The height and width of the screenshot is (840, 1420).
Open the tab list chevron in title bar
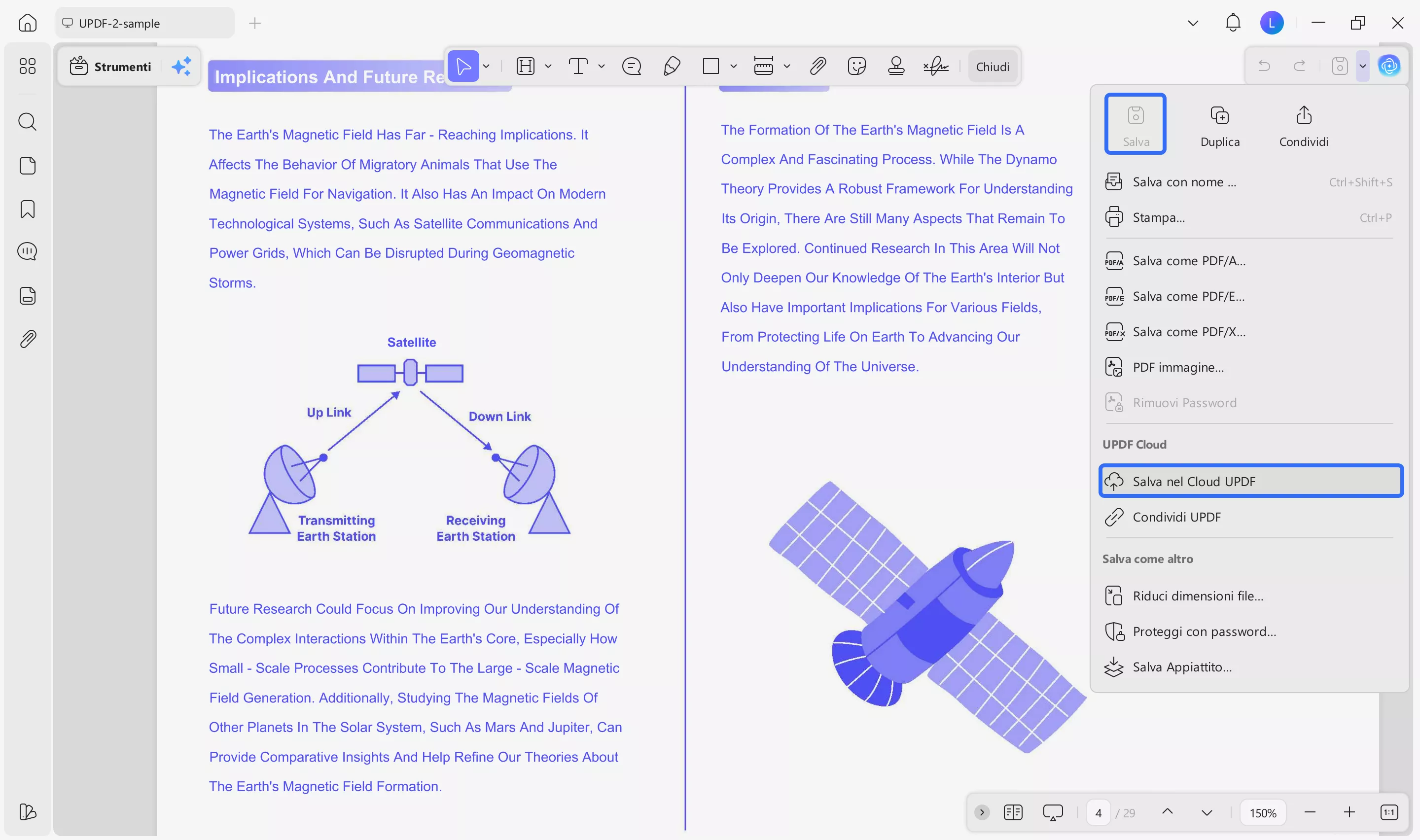[x=1193, y=23]
